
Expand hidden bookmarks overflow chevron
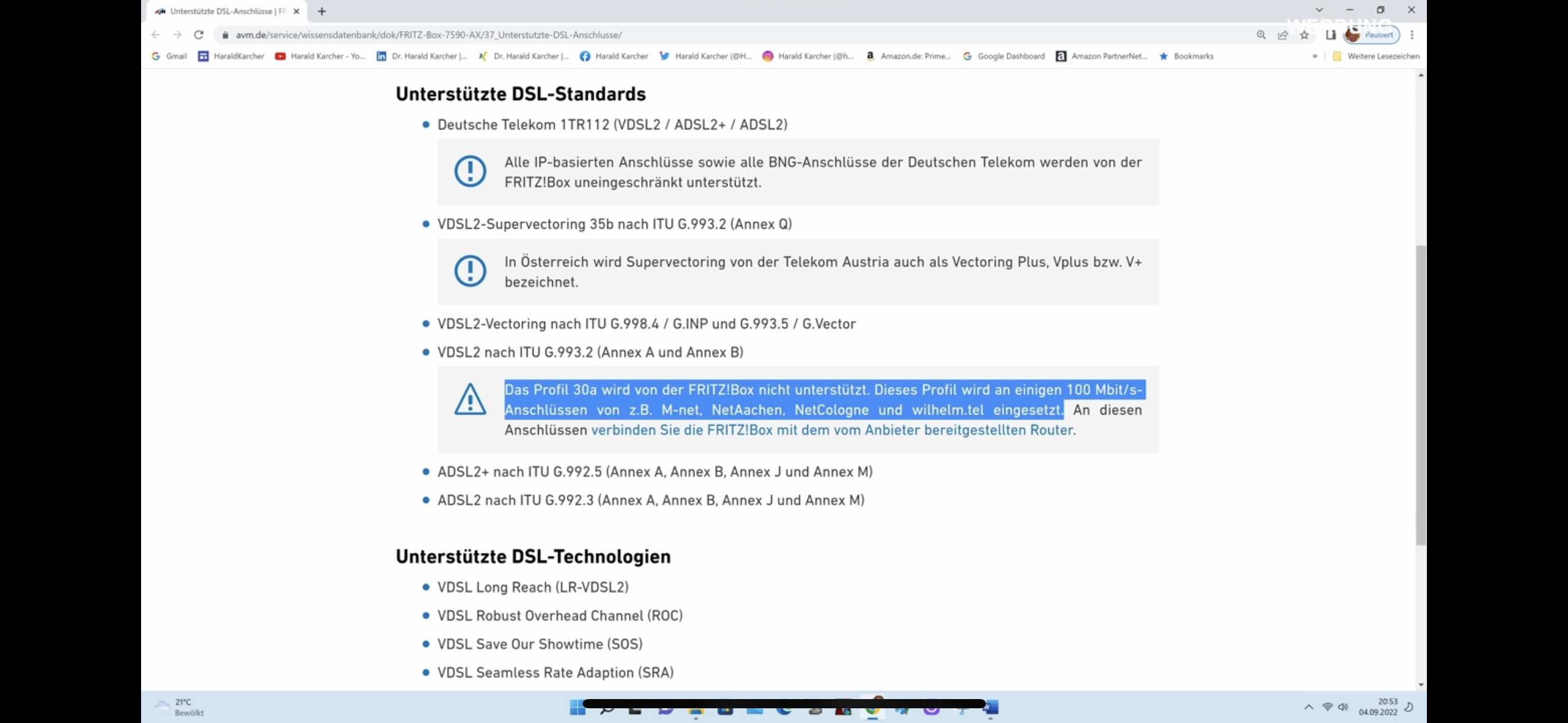(1315, 56)
